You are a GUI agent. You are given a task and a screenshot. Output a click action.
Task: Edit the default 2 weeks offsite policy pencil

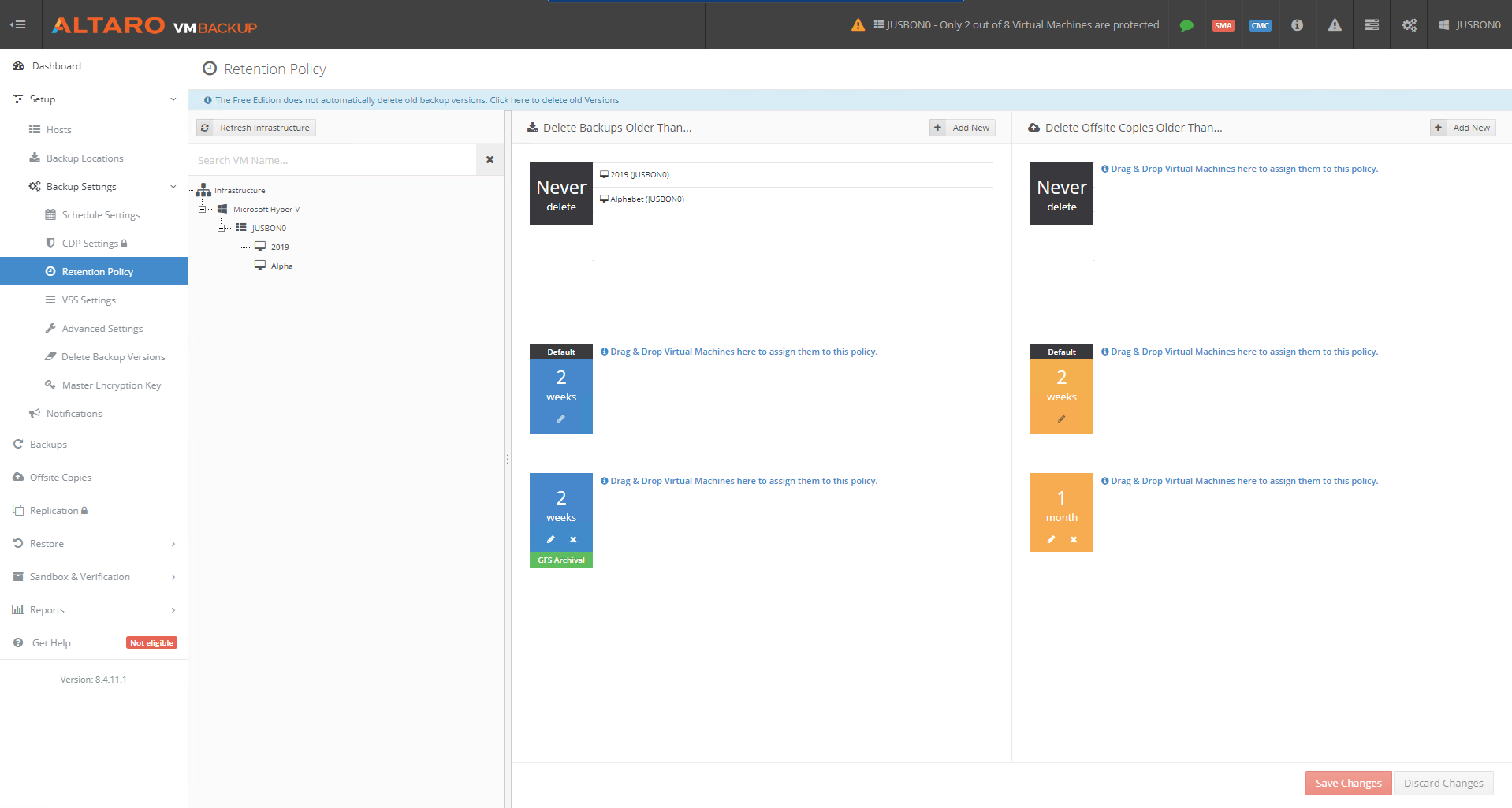1061,419
